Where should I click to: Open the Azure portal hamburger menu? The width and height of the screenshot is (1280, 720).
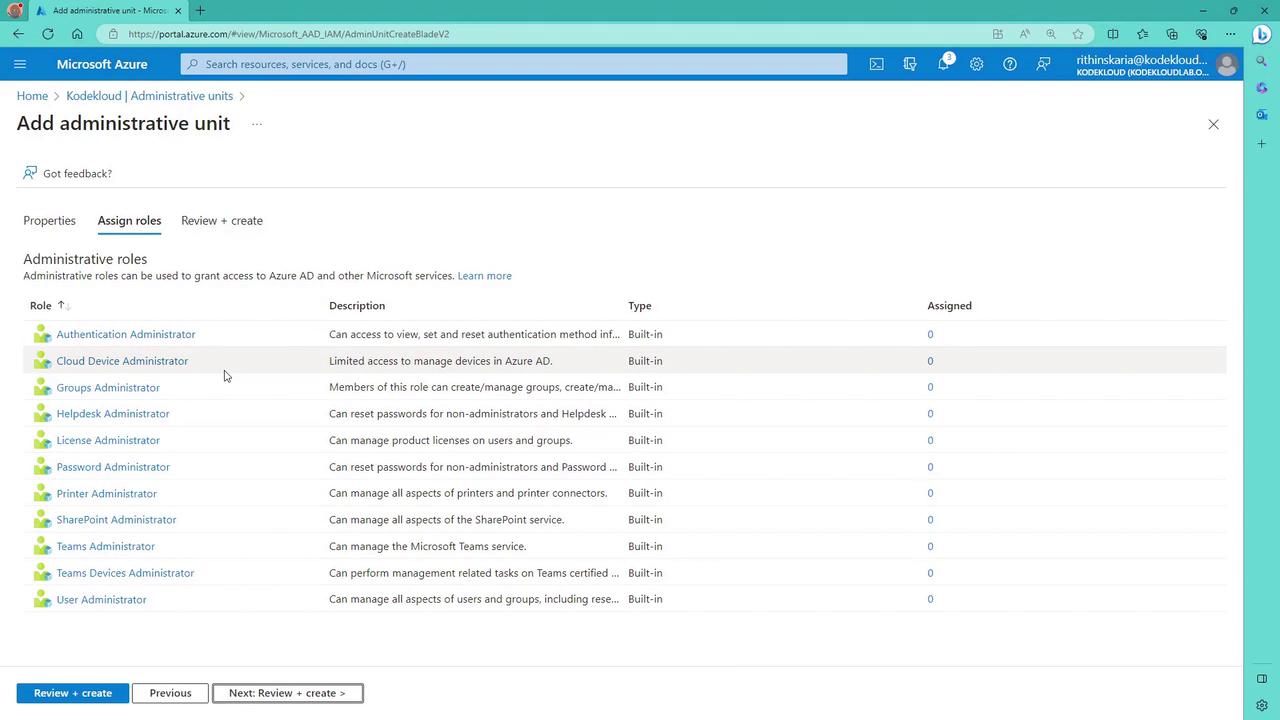20,64
